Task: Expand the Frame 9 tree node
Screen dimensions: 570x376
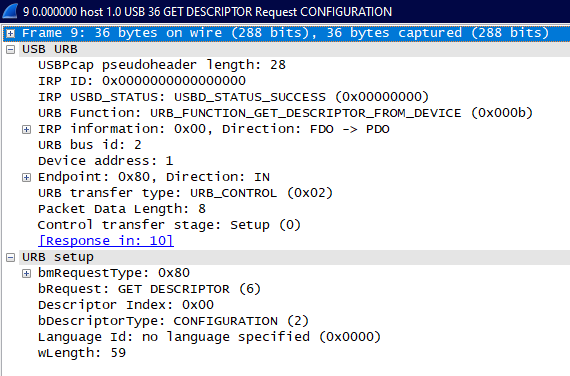Action: (11, 34)
